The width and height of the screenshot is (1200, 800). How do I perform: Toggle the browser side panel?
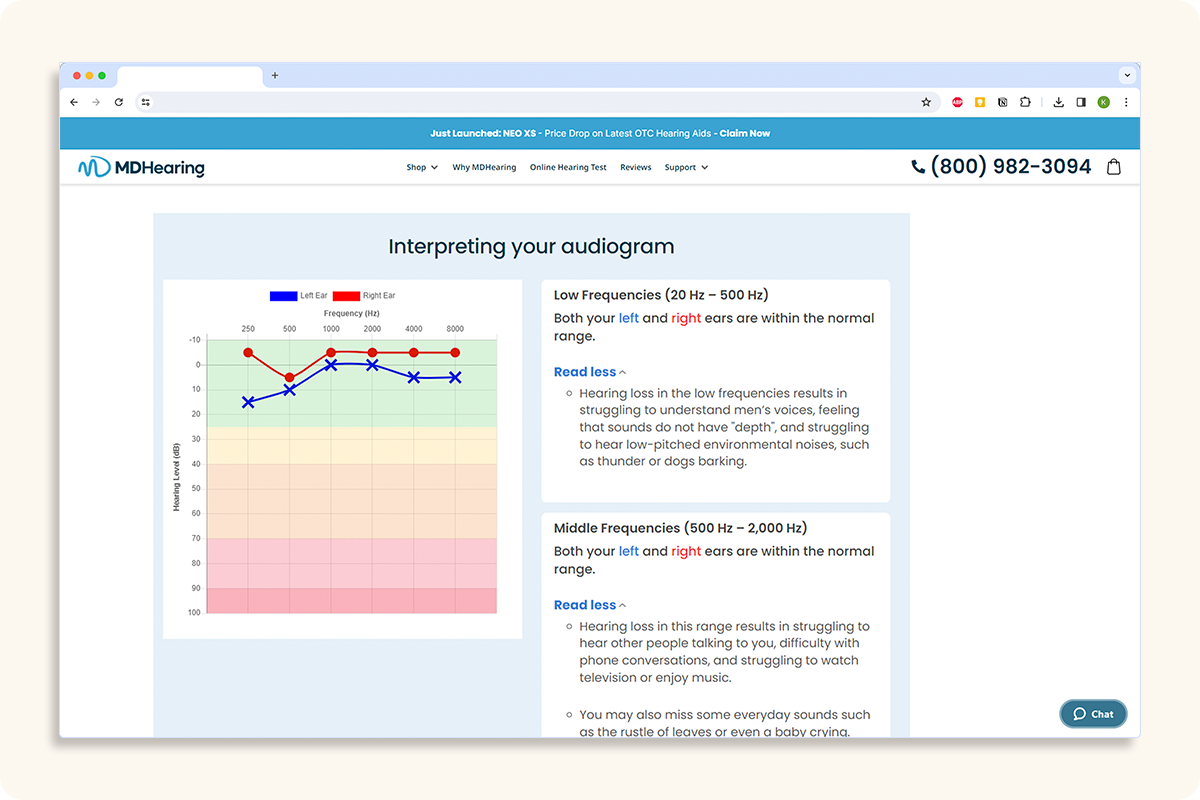1081,102
